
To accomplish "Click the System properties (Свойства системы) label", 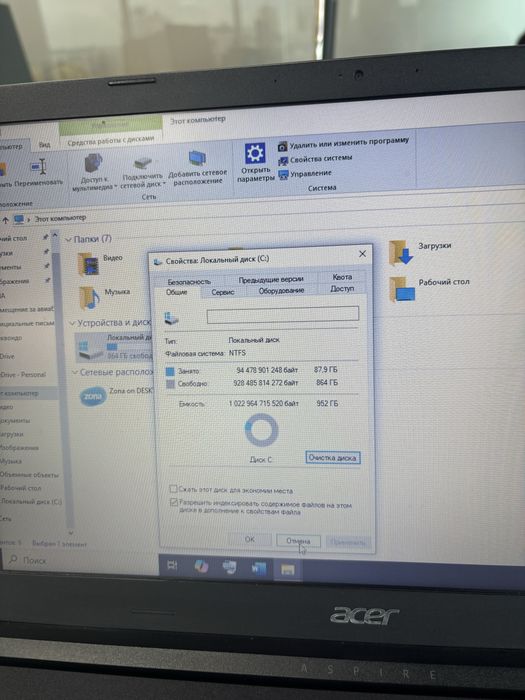I will [321, 158].
